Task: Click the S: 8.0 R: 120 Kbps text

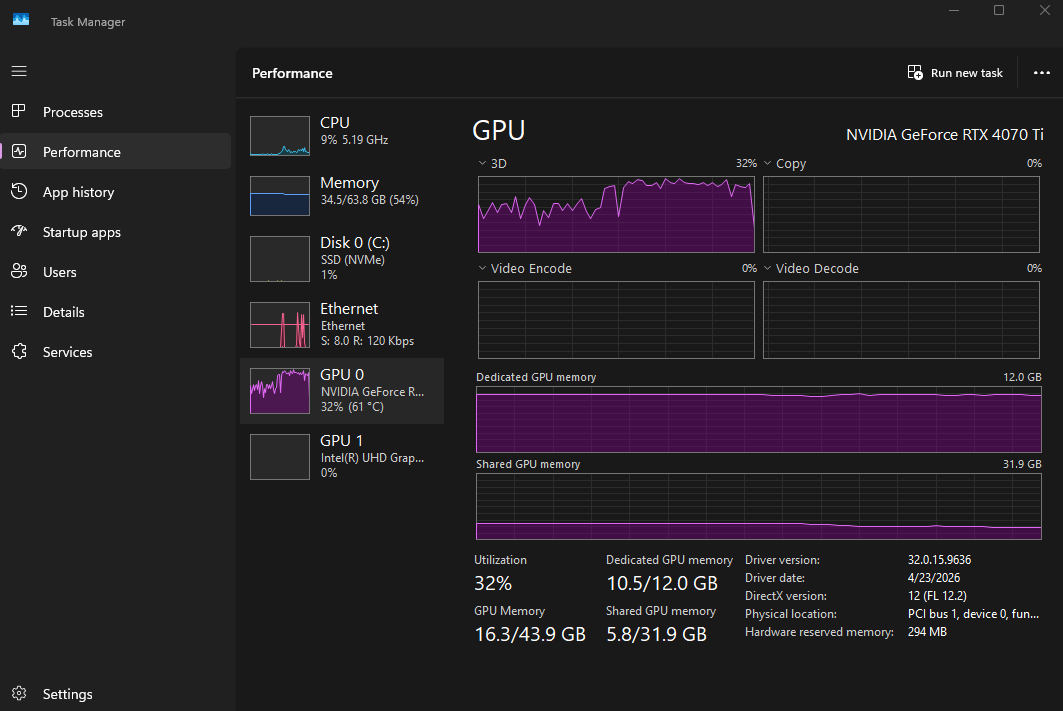Action: (x=367, y=341)
